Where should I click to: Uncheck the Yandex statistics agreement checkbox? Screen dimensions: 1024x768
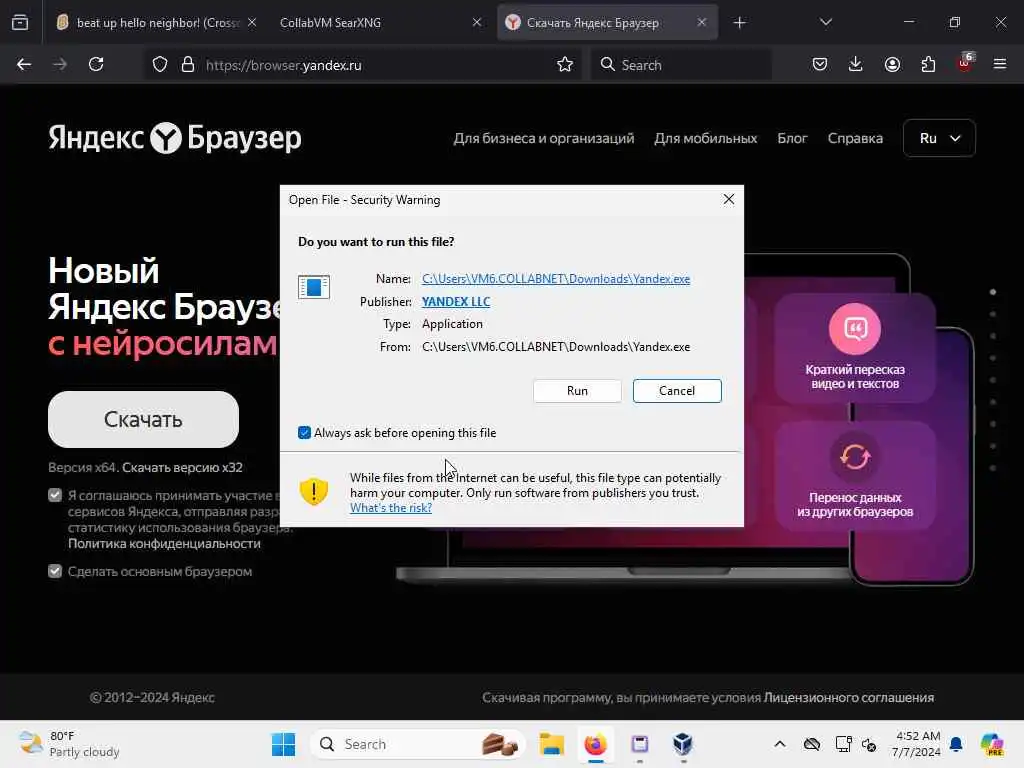click(x=55, y=495)
